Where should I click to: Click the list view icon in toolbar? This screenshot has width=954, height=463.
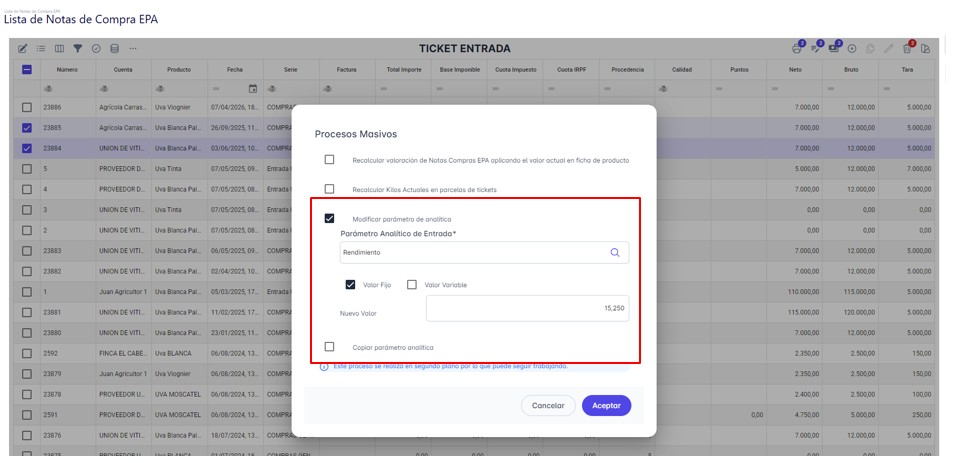tap(41, 48)
